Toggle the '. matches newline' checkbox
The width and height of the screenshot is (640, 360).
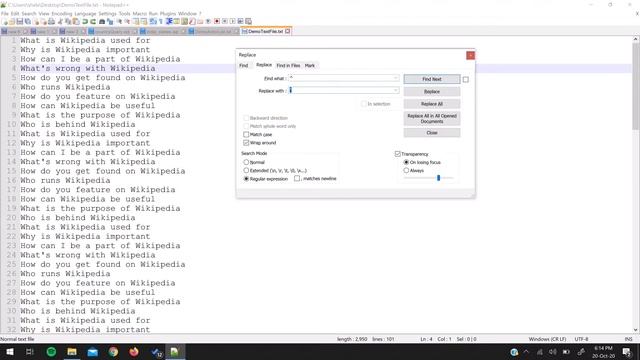coord(297,178)
